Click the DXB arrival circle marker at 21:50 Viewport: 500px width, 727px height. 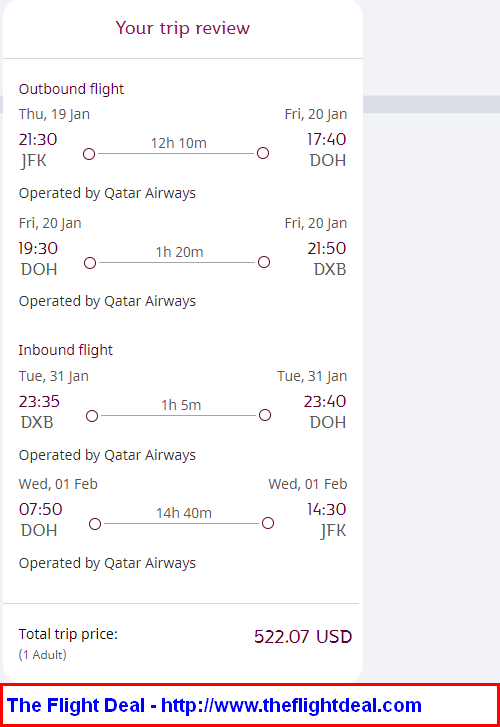(264, 262)
